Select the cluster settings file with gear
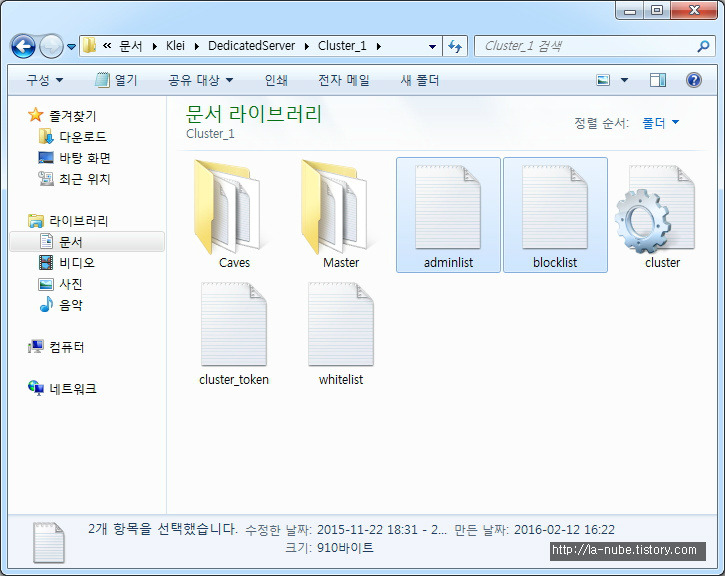This screenshot has width=725, height=576. tap(662, 215)
